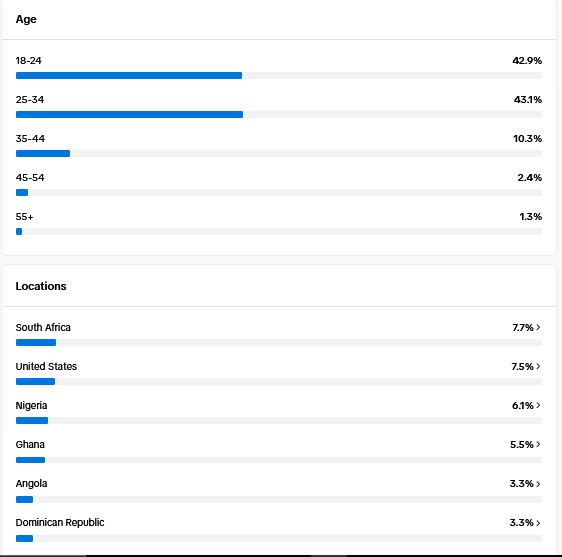Select the Nigeria location row

(278, 412)
